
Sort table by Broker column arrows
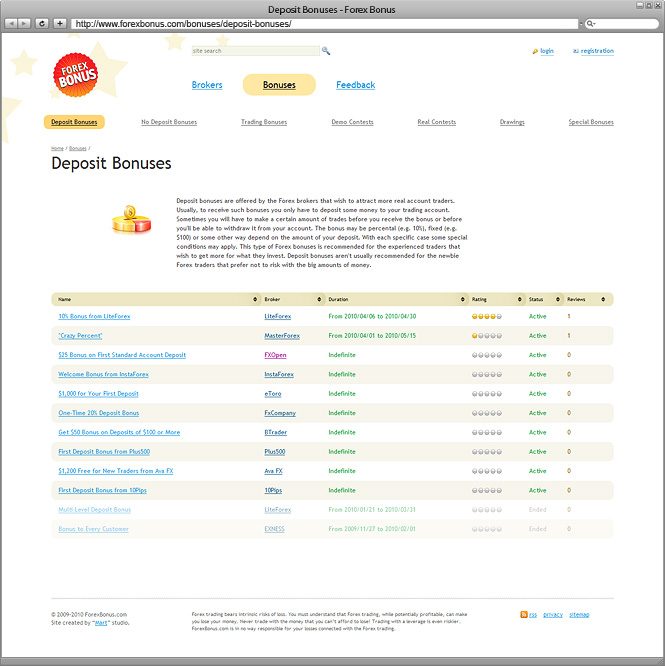[x=319, y=299]
